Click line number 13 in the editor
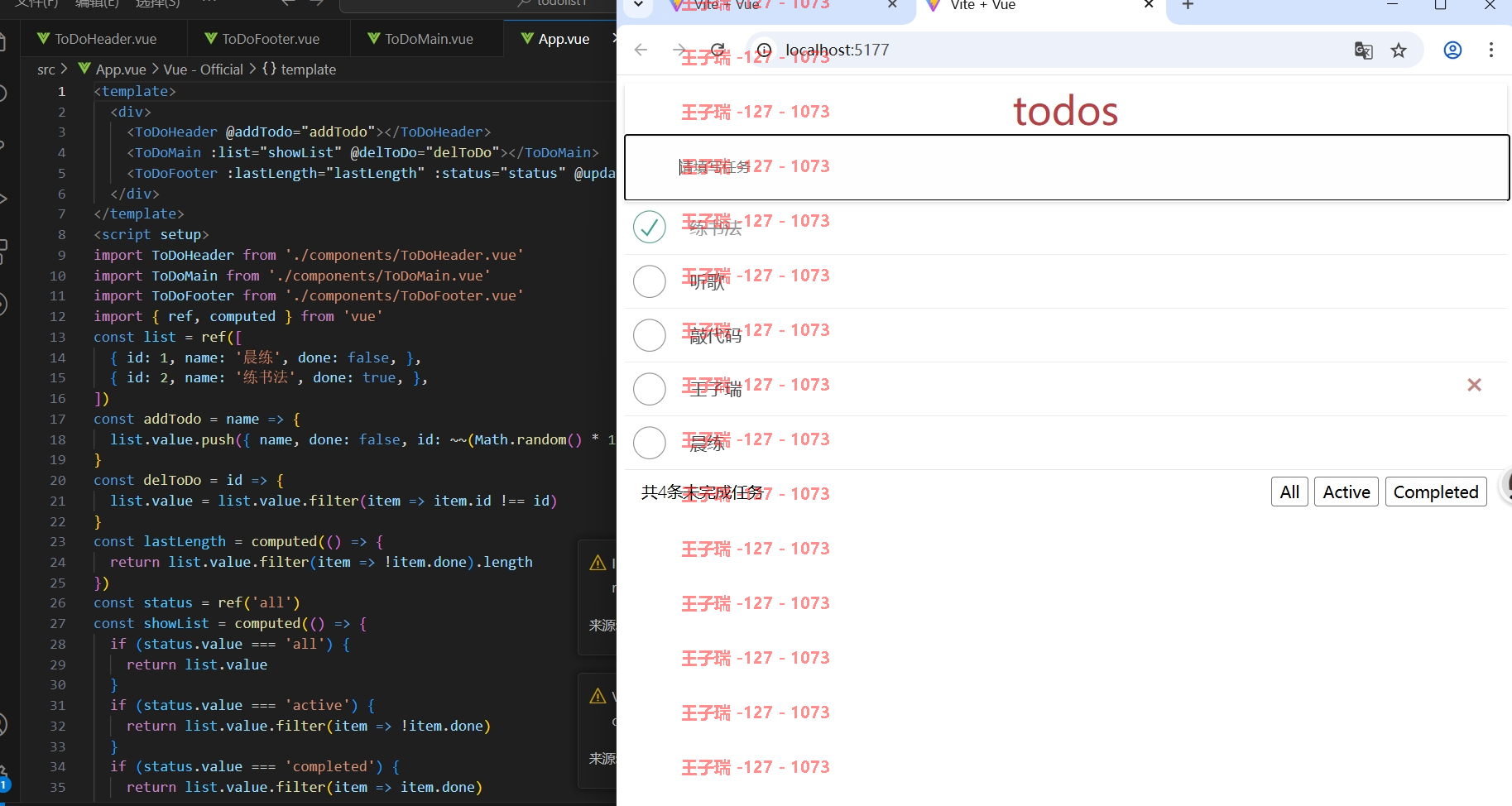Screen dimensions: 1512x806 click(x=57, y=337)
